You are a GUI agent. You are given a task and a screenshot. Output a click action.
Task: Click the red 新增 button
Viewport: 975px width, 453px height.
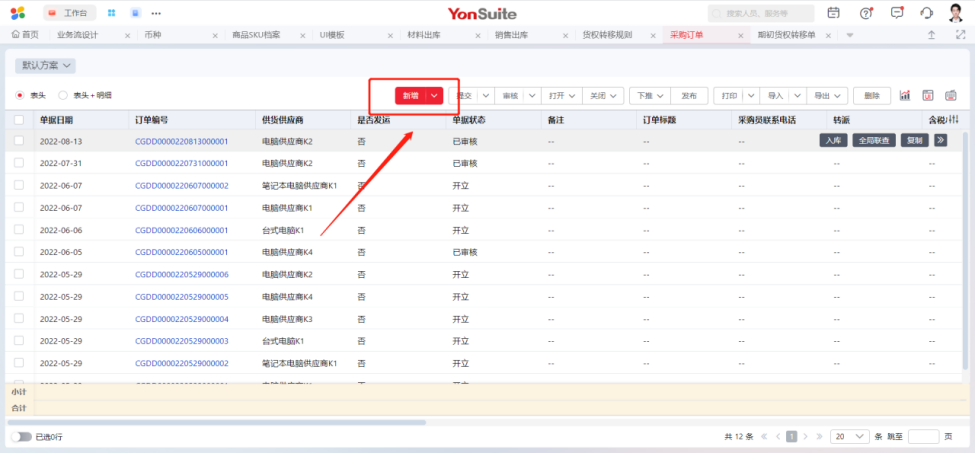pyautogui.click(x=410, y=96)
